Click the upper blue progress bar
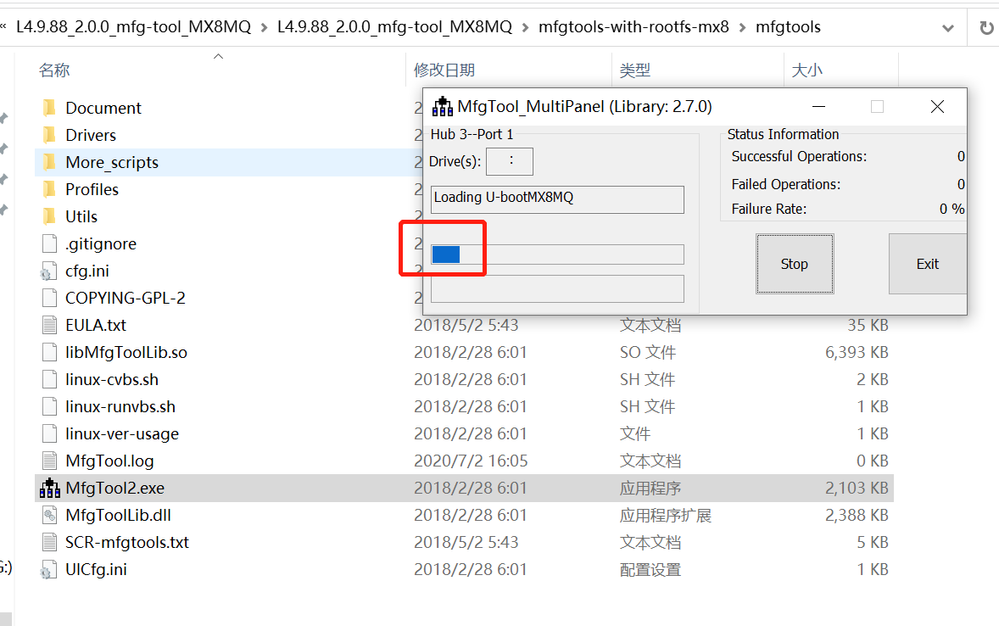 pos(557,254)
